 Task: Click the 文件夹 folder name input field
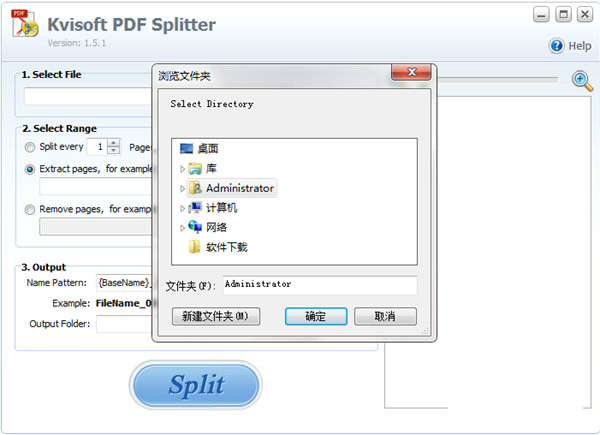pos(320,285)
